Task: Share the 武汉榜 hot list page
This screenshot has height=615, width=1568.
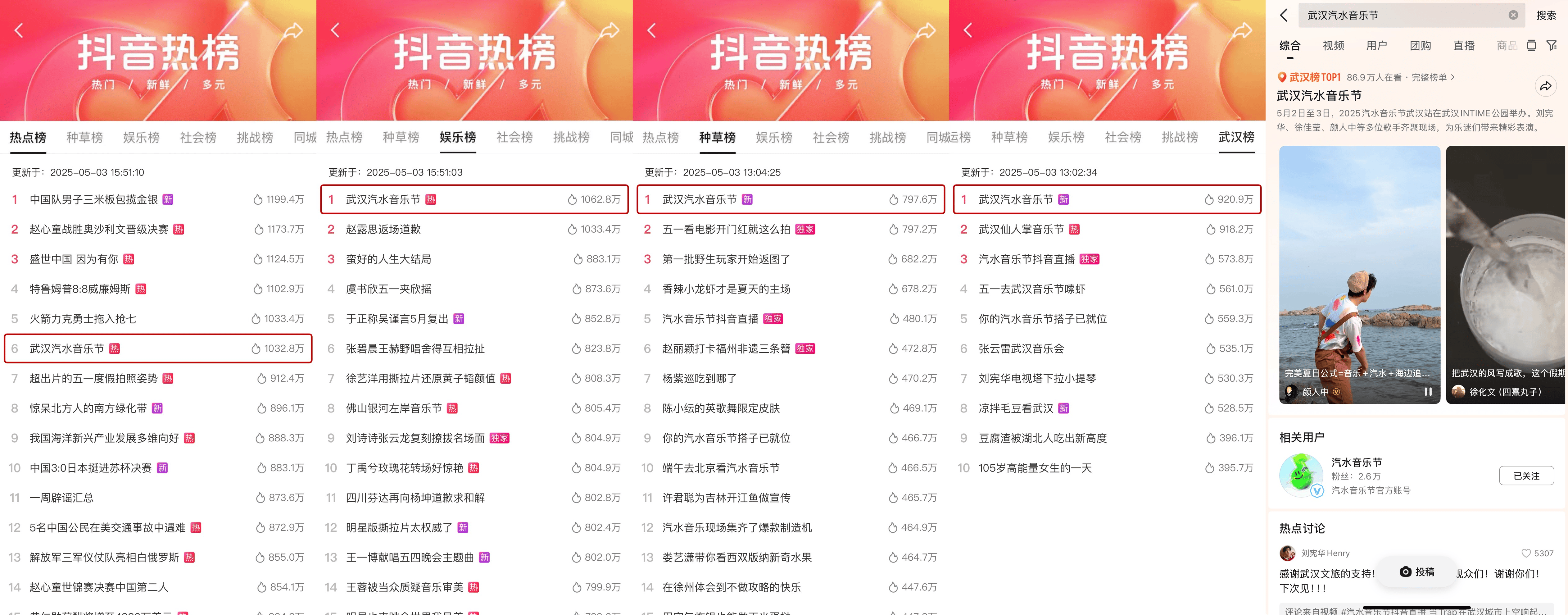Action: (1242, 30)
